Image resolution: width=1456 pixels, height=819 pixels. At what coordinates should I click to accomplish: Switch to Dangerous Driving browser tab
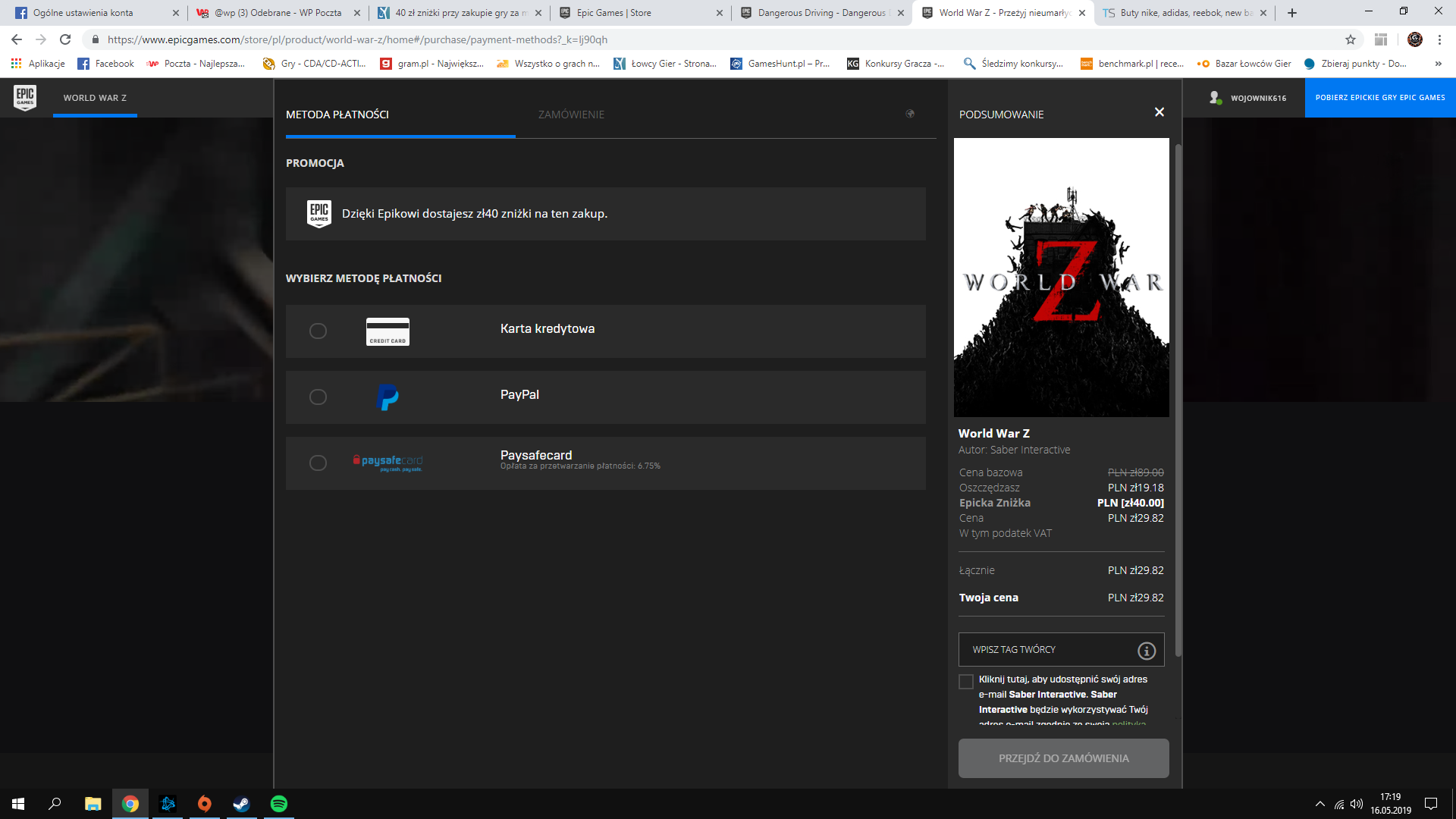(x=821, y=13)
